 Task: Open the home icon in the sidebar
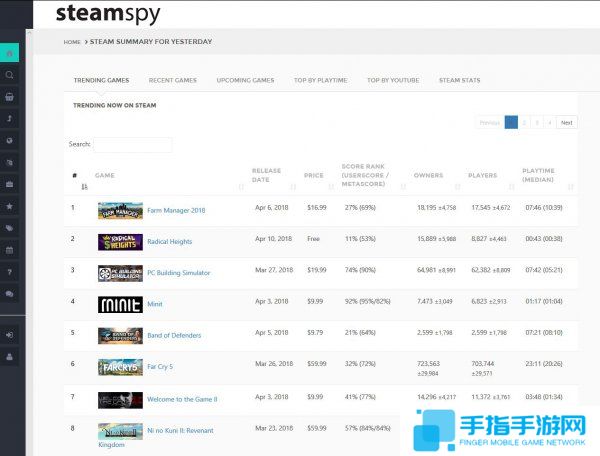(10, 53)
